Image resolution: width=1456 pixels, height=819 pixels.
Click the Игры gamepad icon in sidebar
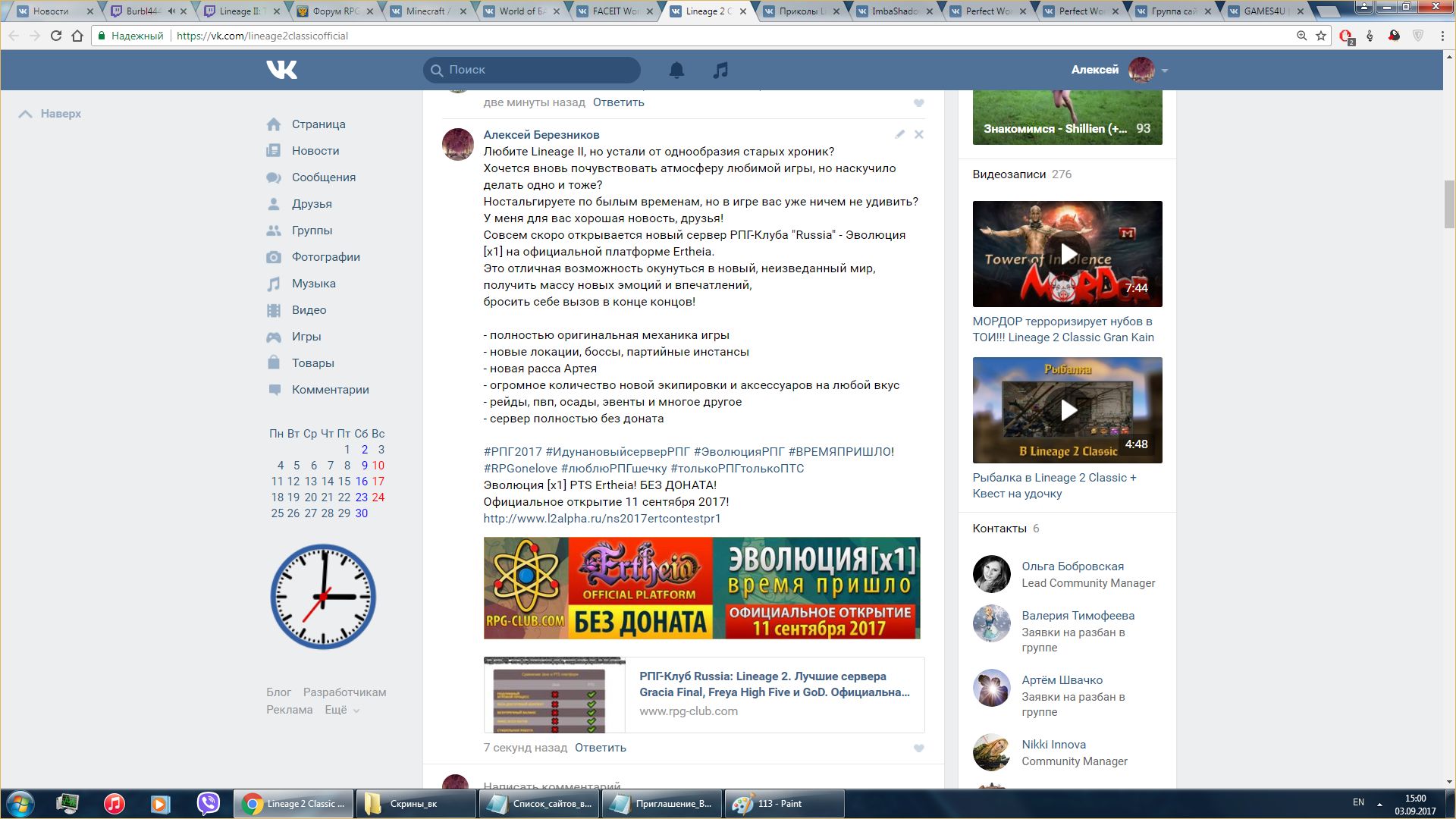(274, 337)
